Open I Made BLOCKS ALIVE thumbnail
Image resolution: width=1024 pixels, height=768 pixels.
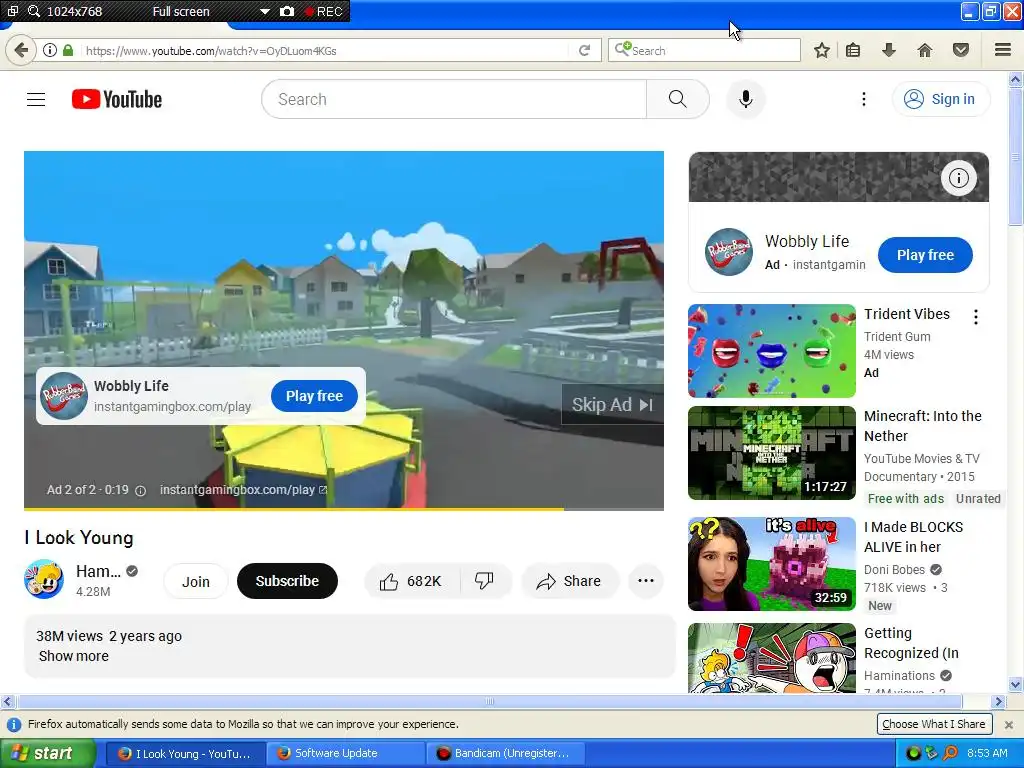[x=771, y=564]
